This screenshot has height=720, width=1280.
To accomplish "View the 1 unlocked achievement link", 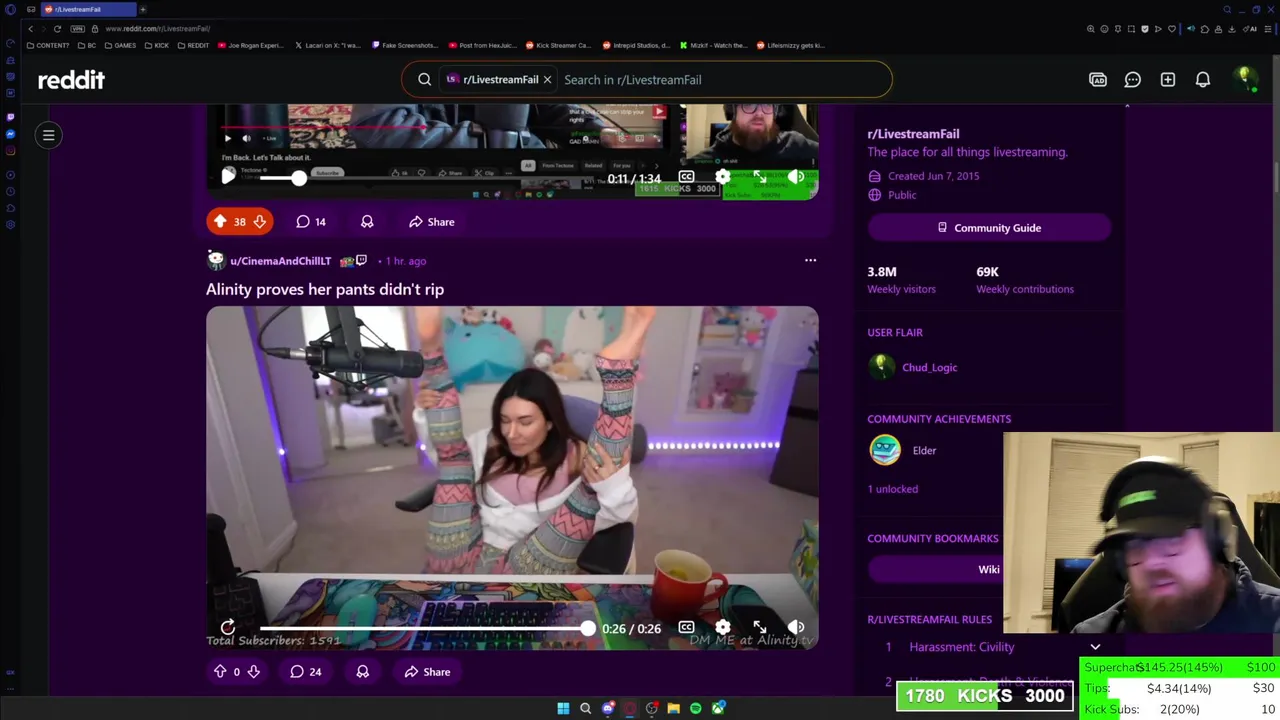I will (892, 489).
